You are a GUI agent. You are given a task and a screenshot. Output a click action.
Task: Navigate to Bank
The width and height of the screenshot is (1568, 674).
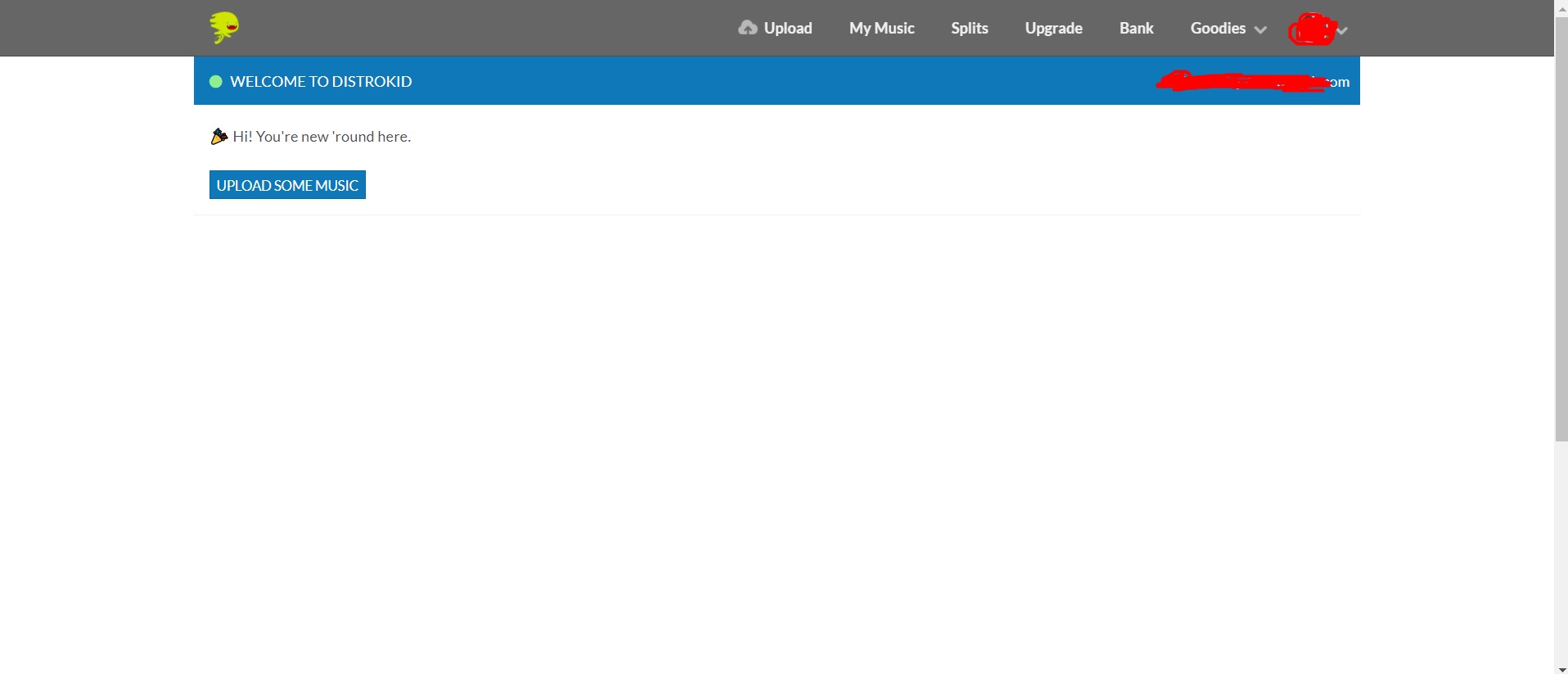point(1136,28)
